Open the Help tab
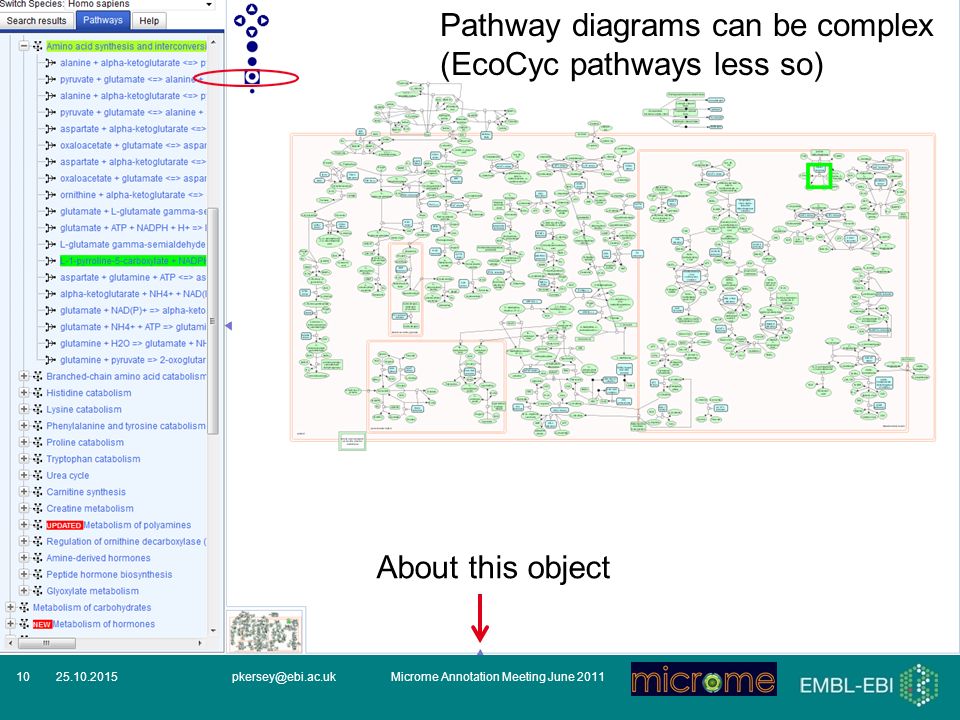This screenshot has width=960, height=720. pos(149,20)
